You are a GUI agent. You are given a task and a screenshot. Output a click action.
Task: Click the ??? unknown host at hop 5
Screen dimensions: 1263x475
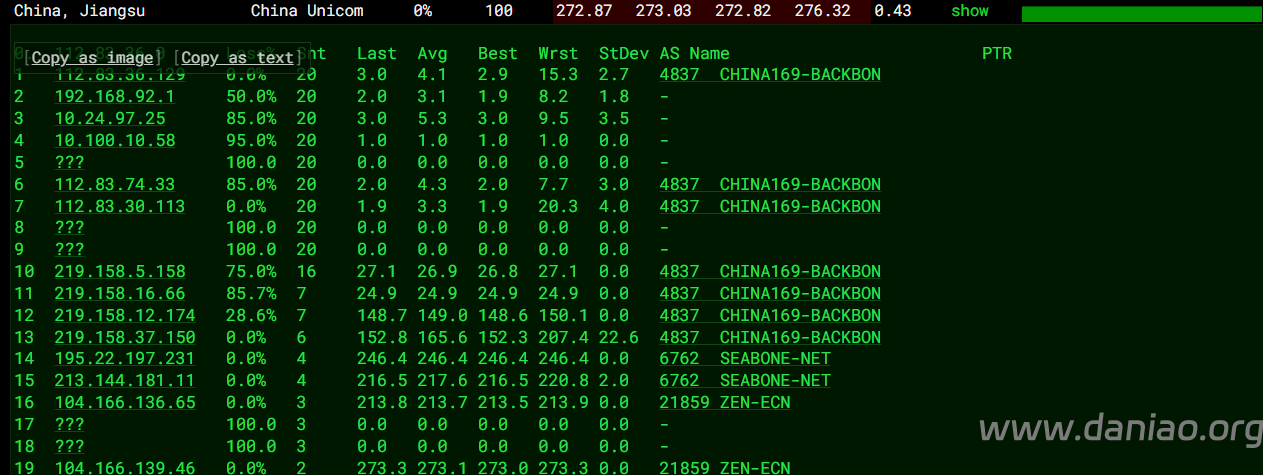69,163
